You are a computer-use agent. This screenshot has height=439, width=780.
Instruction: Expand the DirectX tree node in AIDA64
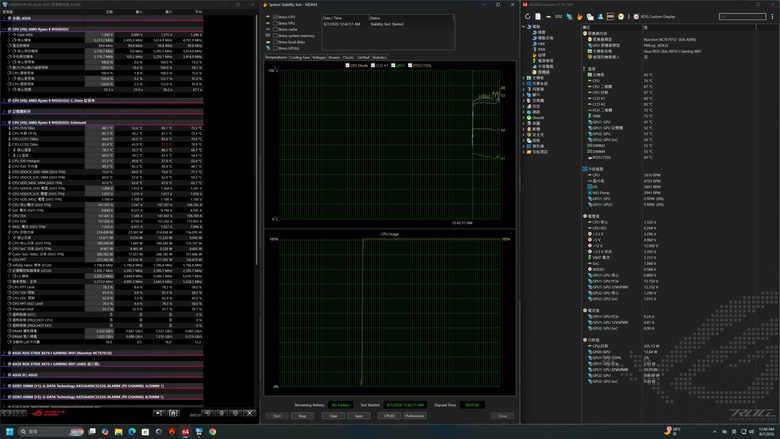[x=523, y=118]
